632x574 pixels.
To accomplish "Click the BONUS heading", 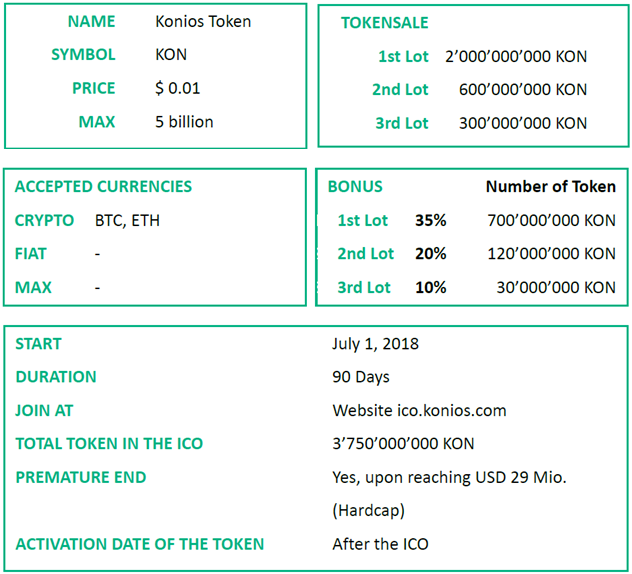I will [355, 186].
